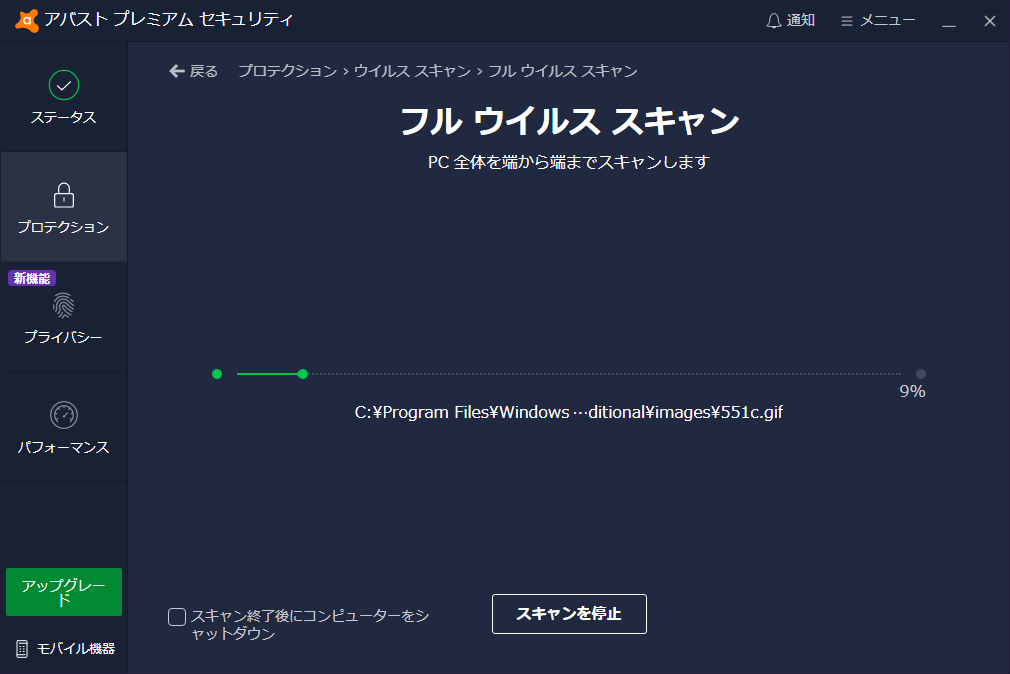
Task: Click the notification bell icon
Action: (774, 21)
